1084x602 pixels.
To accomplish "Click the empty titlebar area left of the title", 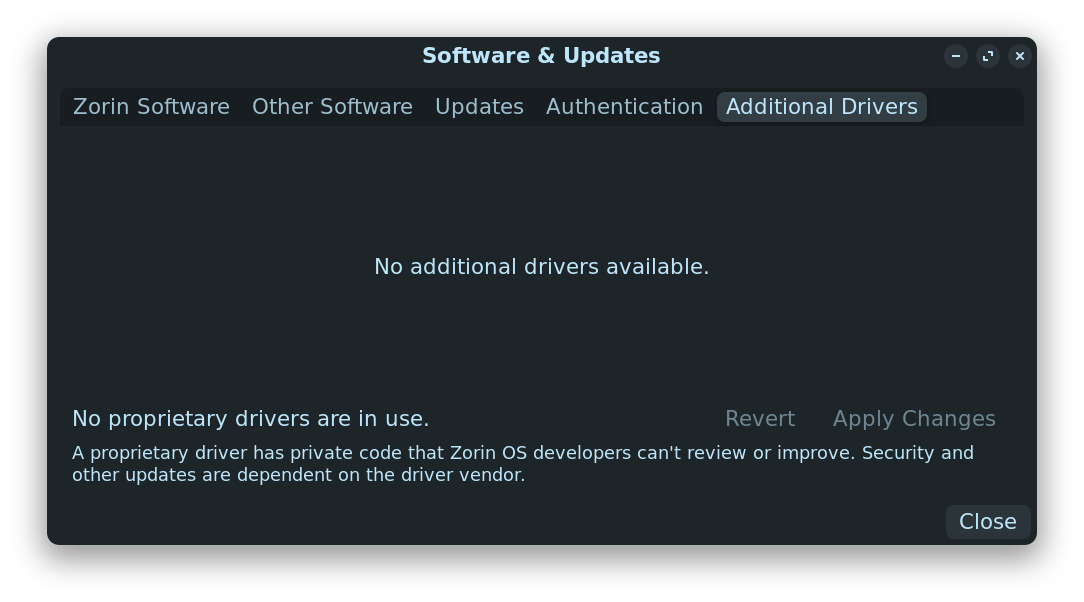I will [230, 56].
